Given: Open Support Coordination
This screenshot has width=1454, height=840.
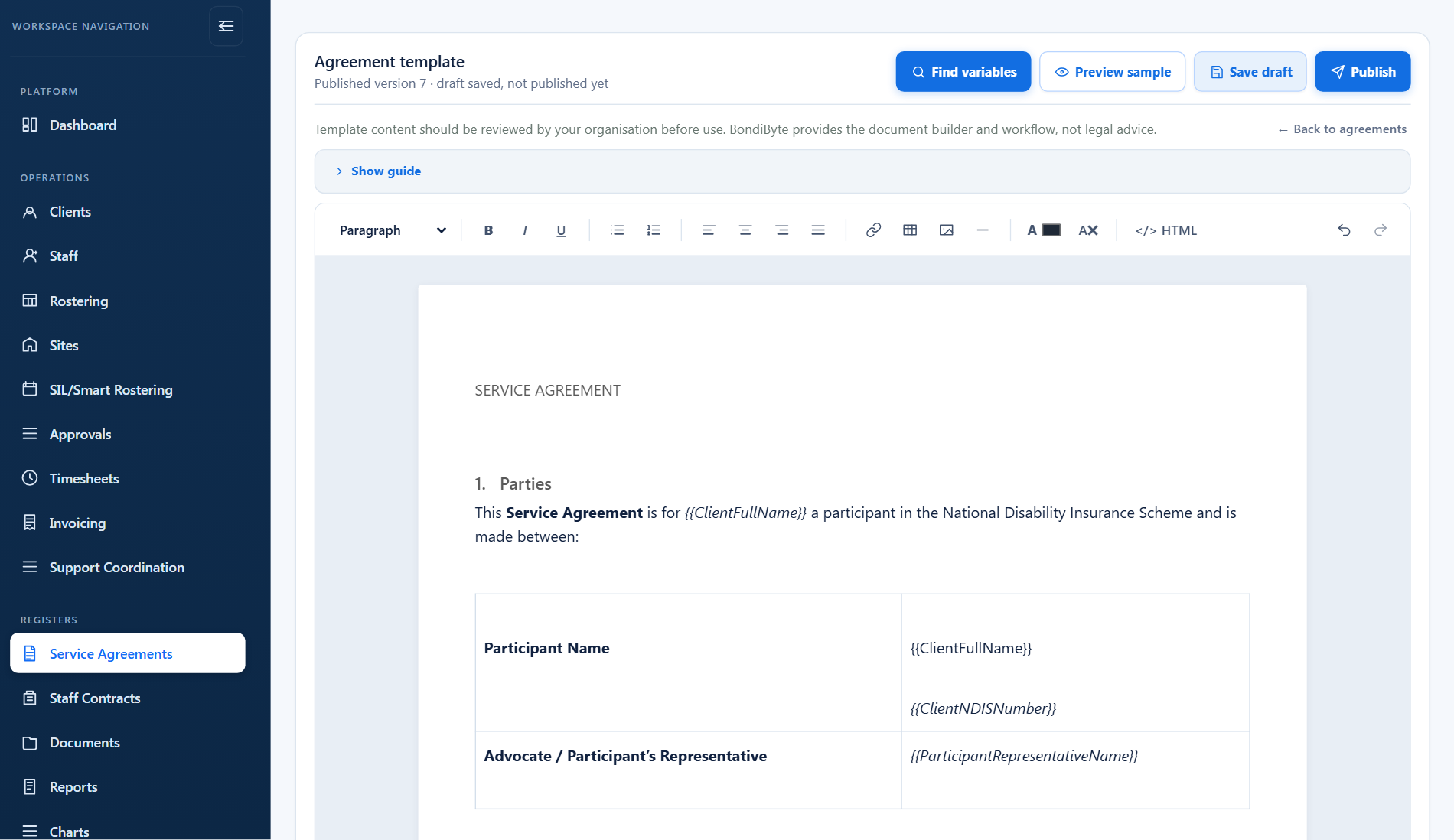Looking at the screenshot, I should pos(127,567).
